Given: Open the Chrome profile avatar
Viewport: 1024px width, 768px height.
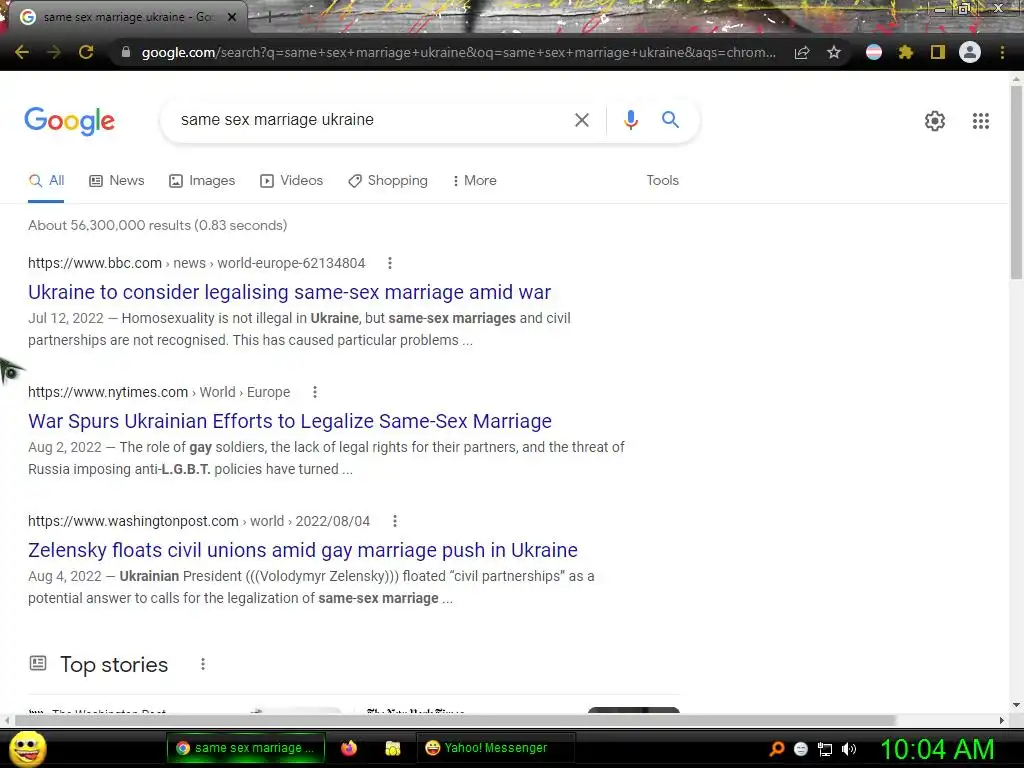Looking at the screenshot, I should [x=970, y=52].
